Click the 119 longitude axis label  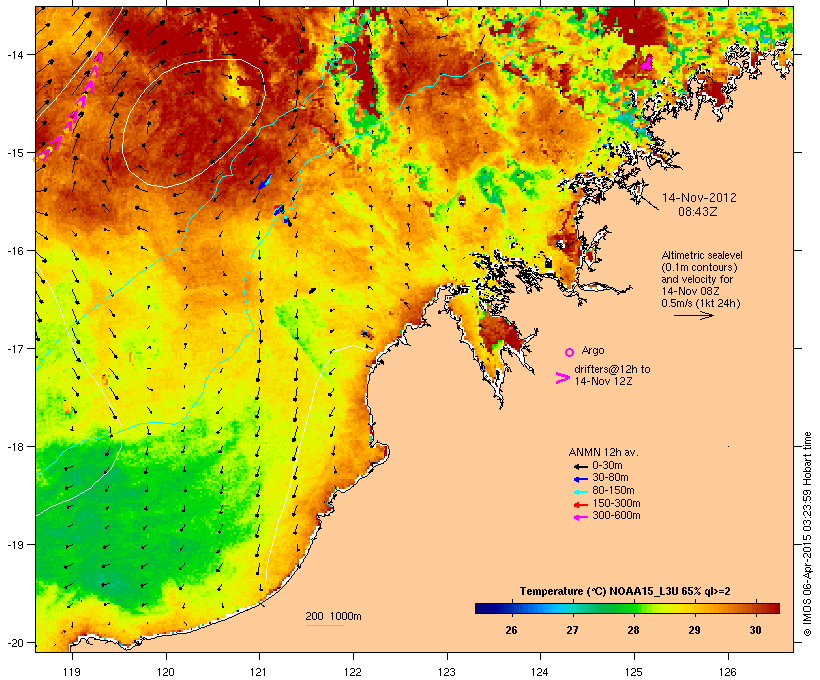click(x=72, y=672)
